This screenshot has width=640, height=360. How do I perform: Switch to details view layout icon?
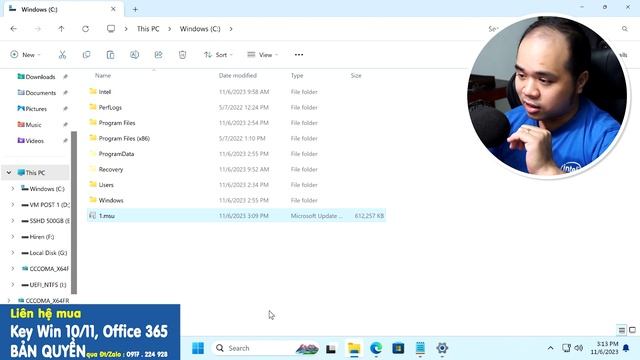click(622, 330)
